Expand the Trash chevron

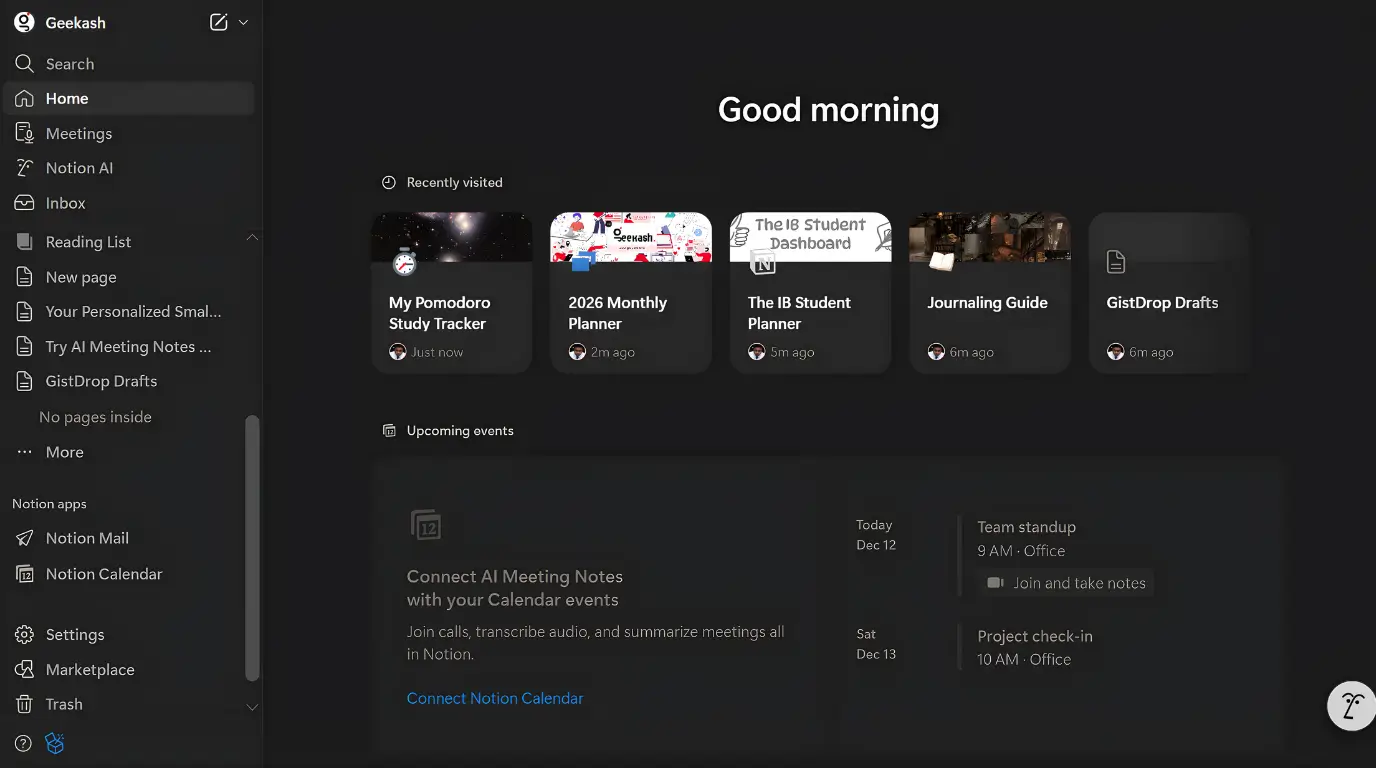click(x=252, y=707)
